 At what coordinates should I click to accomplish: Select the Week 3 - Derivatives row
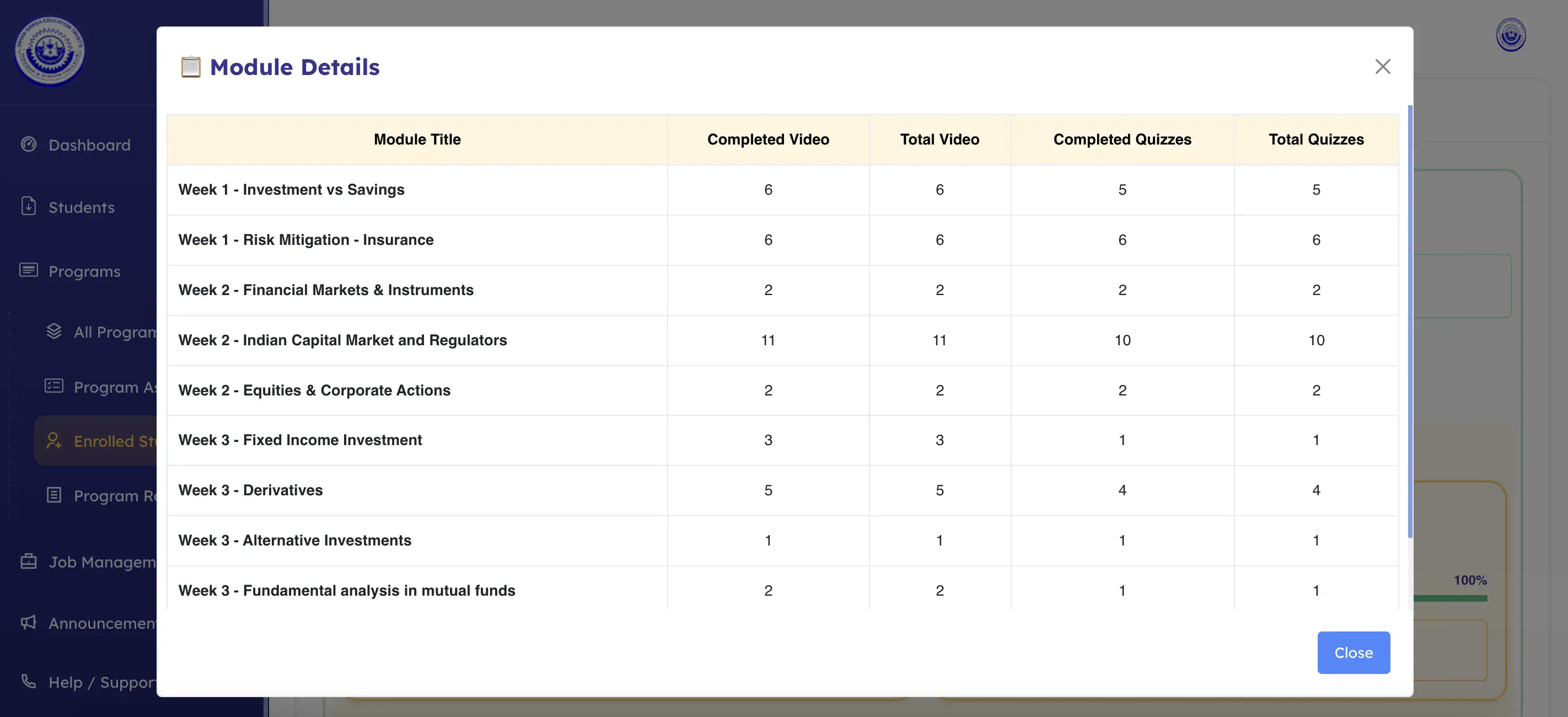[x=783, y=490]
